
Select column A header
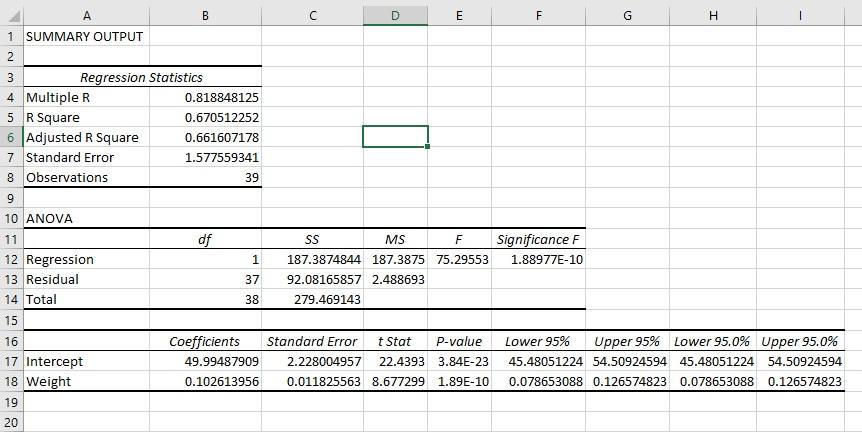pyautogui.click(x=86, y=16)
